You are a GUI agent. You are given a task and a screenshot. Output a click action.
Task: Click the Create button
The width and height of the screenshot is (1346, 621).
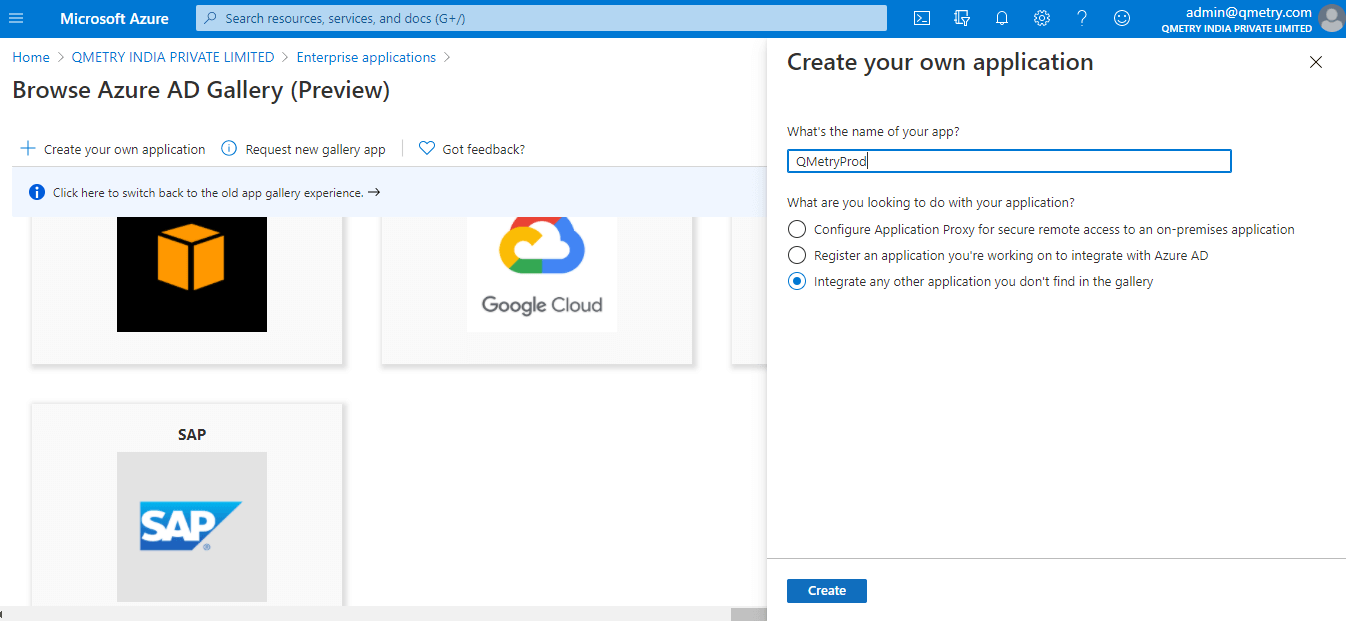[x=826, y=591]
